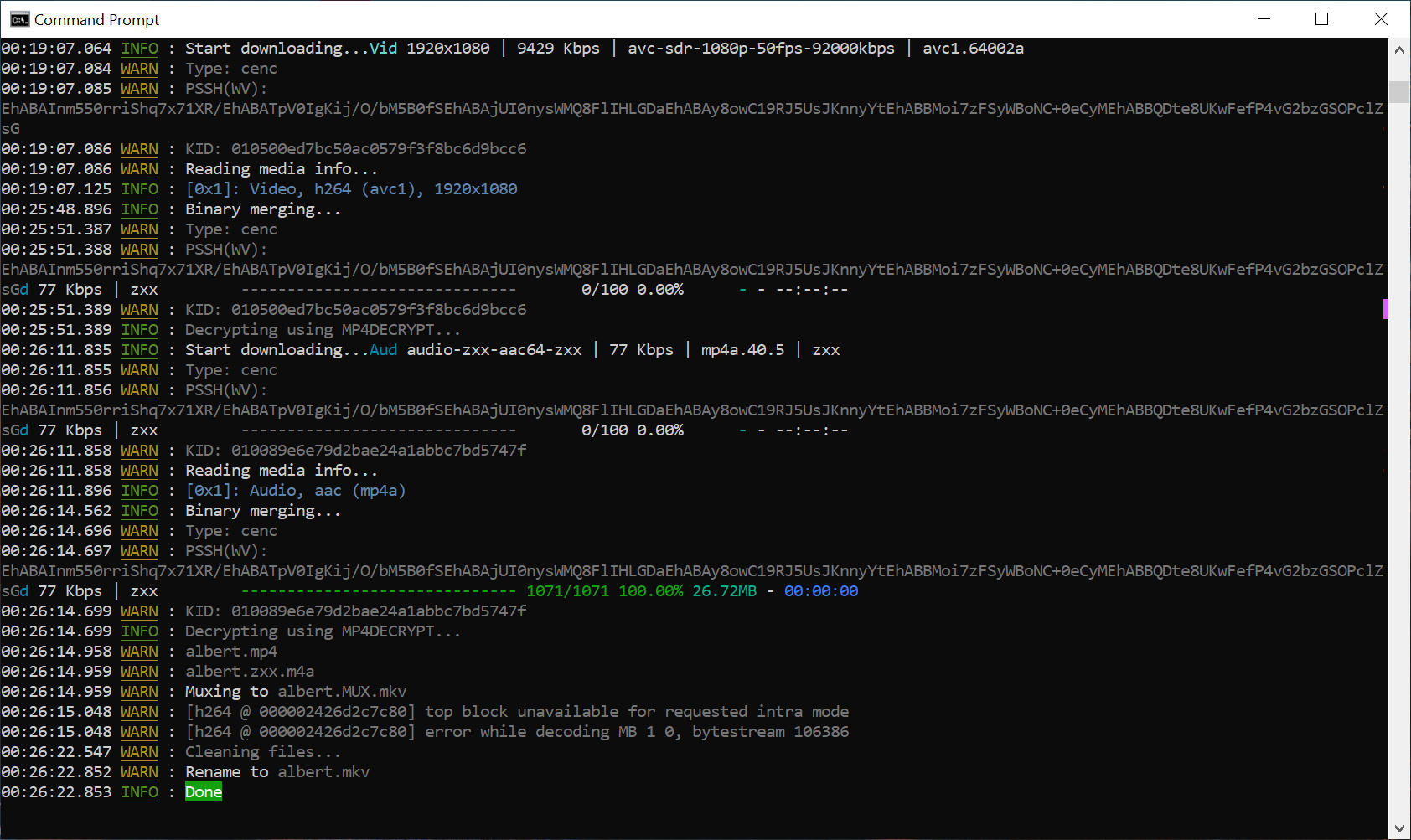Click the green "Done" status text
This screenshot has width=1411, height=840.
pyautogui.click(x=204, y=792)
